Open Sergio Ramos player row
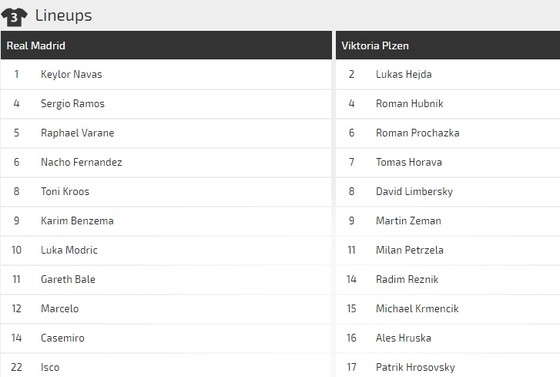 coord(166,104)
